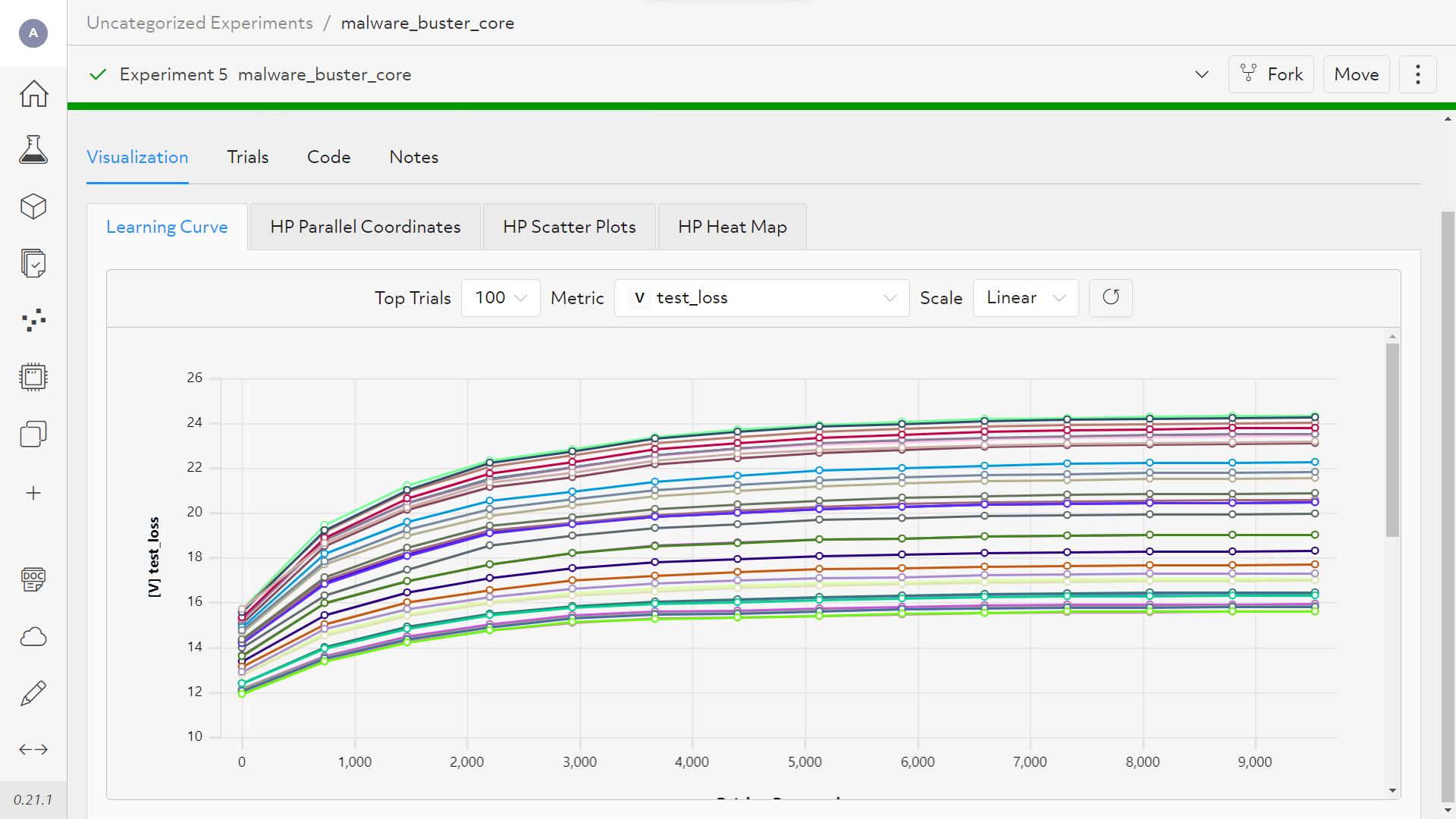This screenshot has height=819, width=1456.
Task: Click the Fork button
Action: pos(1270,74)
